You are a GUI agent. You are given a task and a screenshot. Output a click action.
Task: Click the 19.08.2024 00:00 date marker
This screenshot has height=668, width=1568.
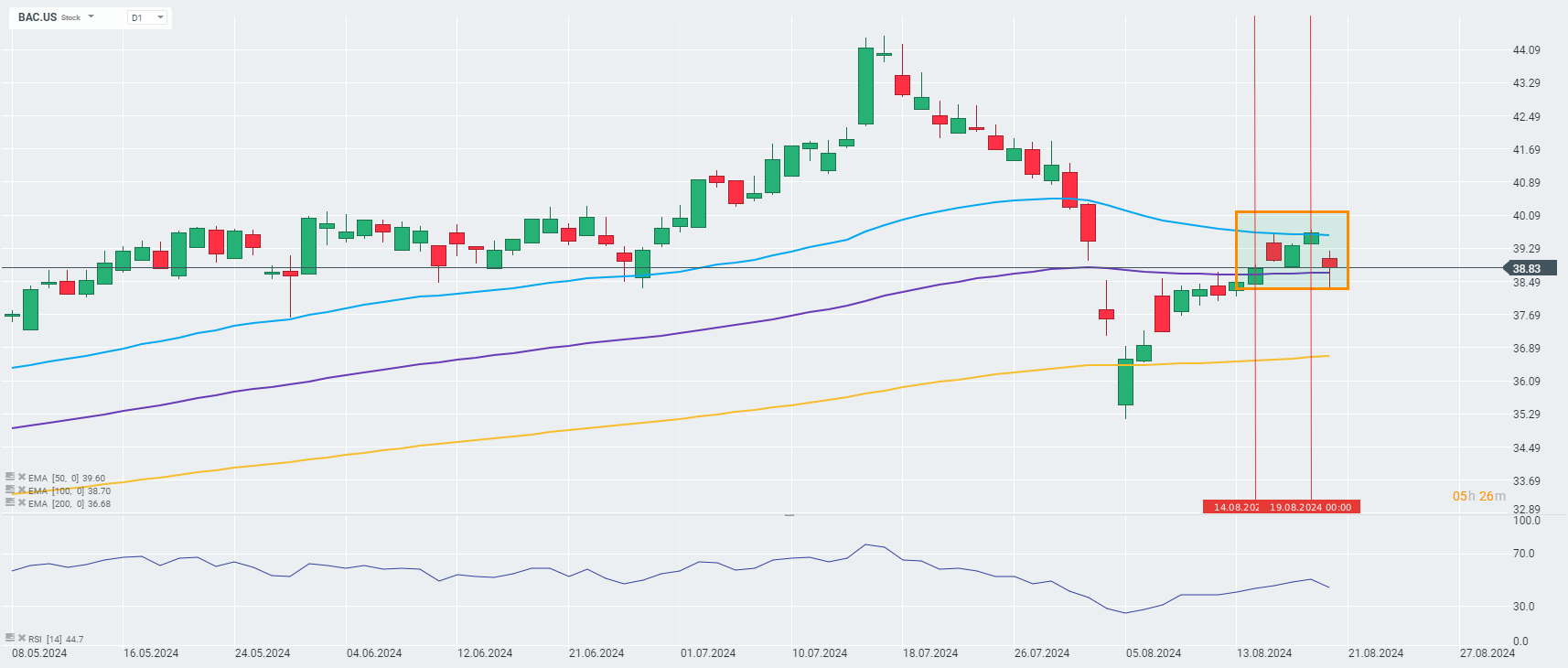(x=1310, y=507)
